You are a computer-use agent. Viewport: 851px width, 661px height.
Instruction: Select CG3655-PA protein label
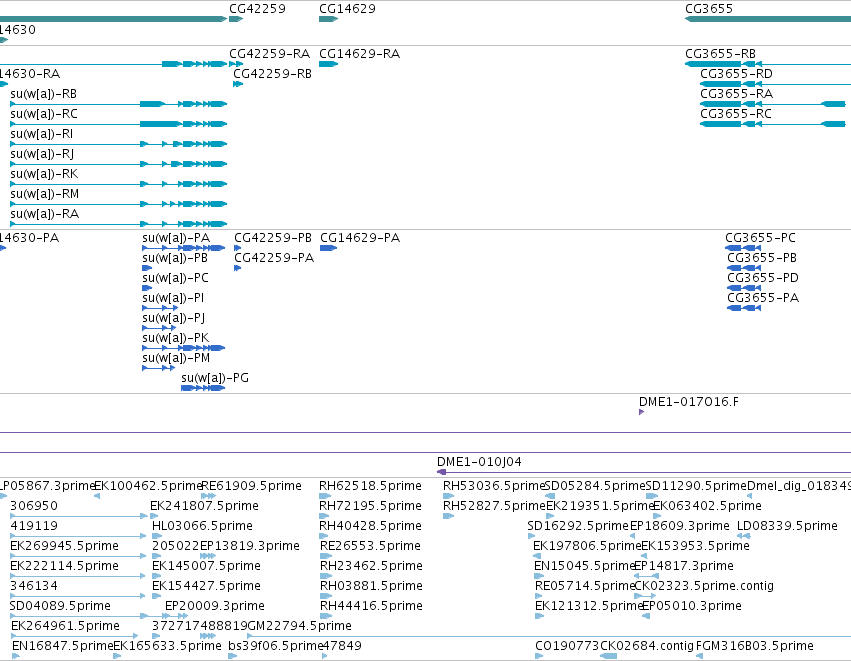tap(763, 298)
